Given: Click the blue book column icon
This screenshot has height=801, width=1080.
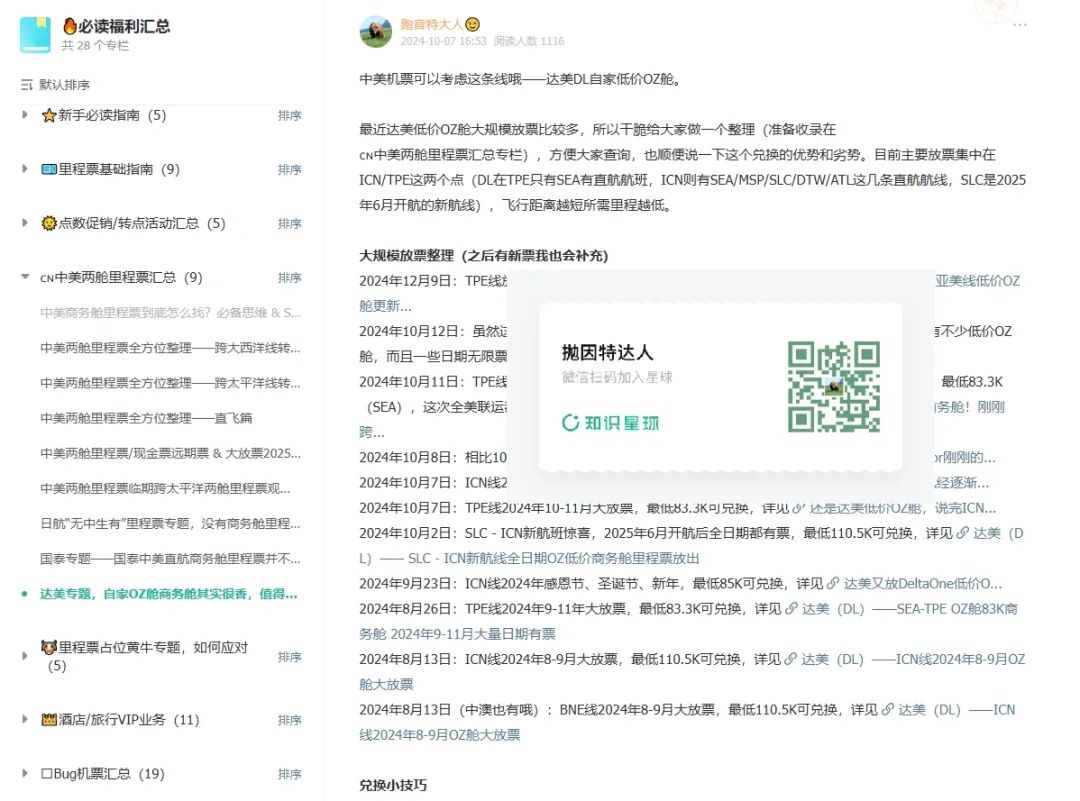Looking at the screenshot, I should [x=35, y=34].
